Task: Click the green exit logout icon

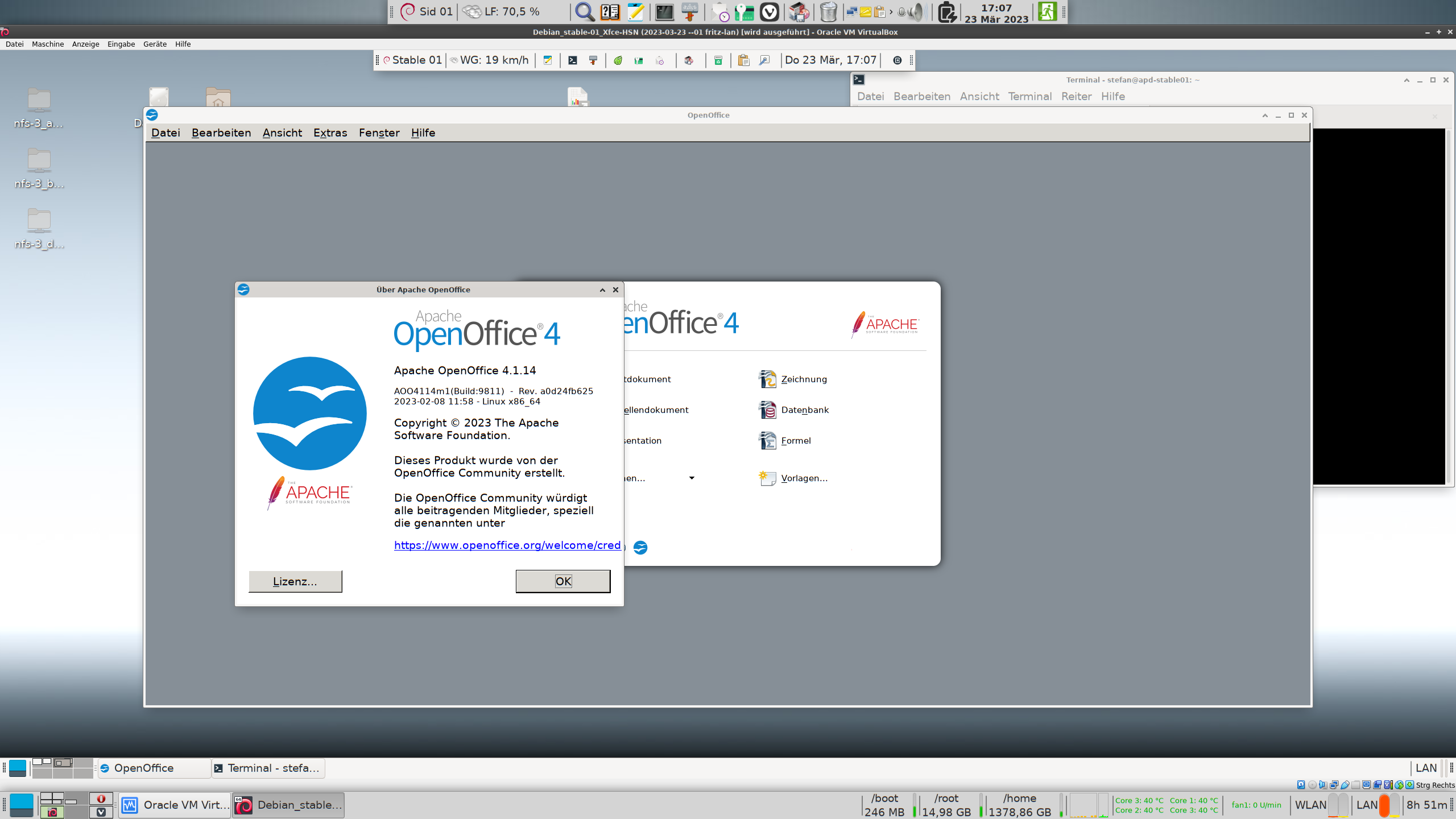Action: 1047,11
